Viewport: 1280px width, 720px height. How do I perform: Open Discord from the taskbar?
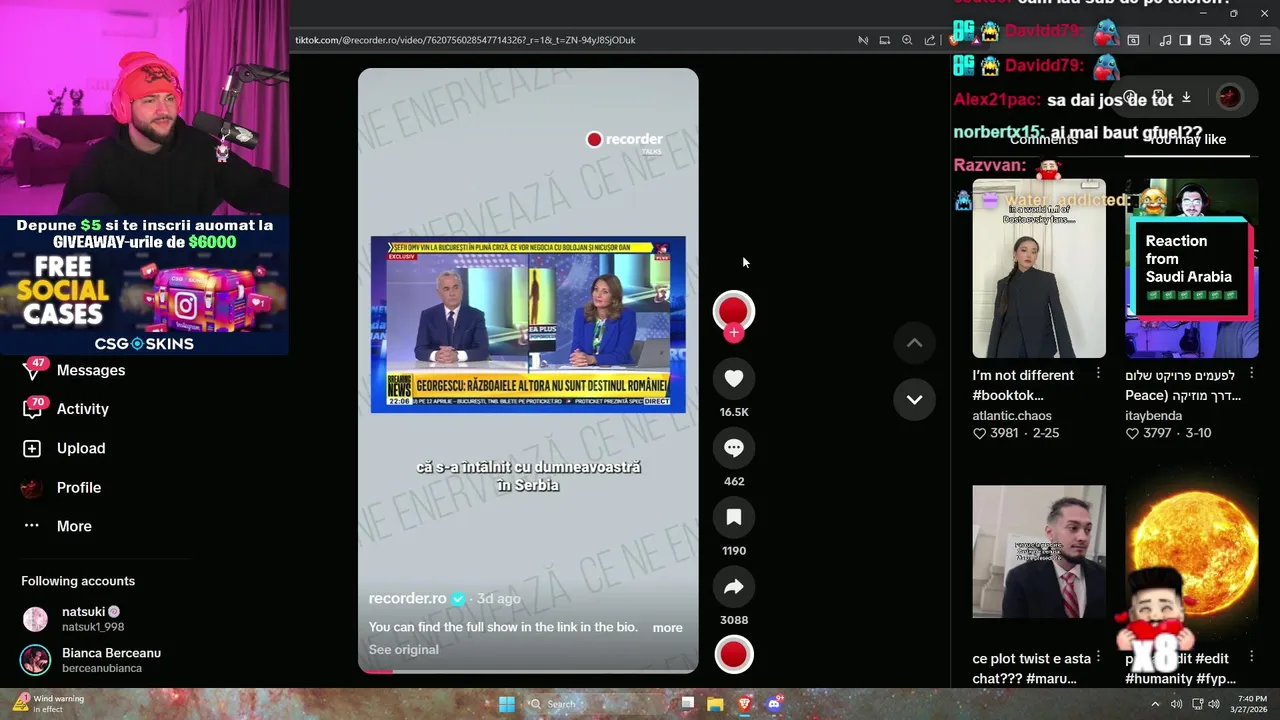click(773, 704)
